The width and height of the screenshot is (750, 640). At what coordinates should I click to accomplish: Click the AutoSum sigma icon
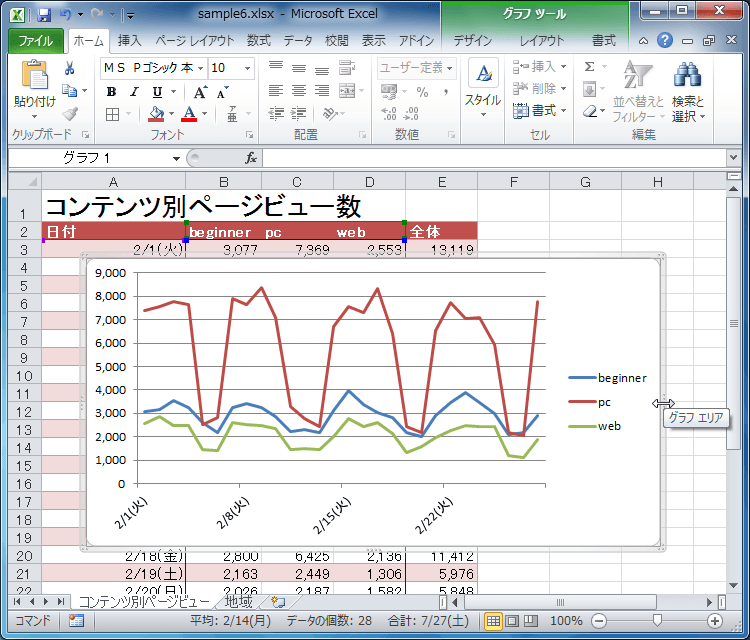coord(589,66)
